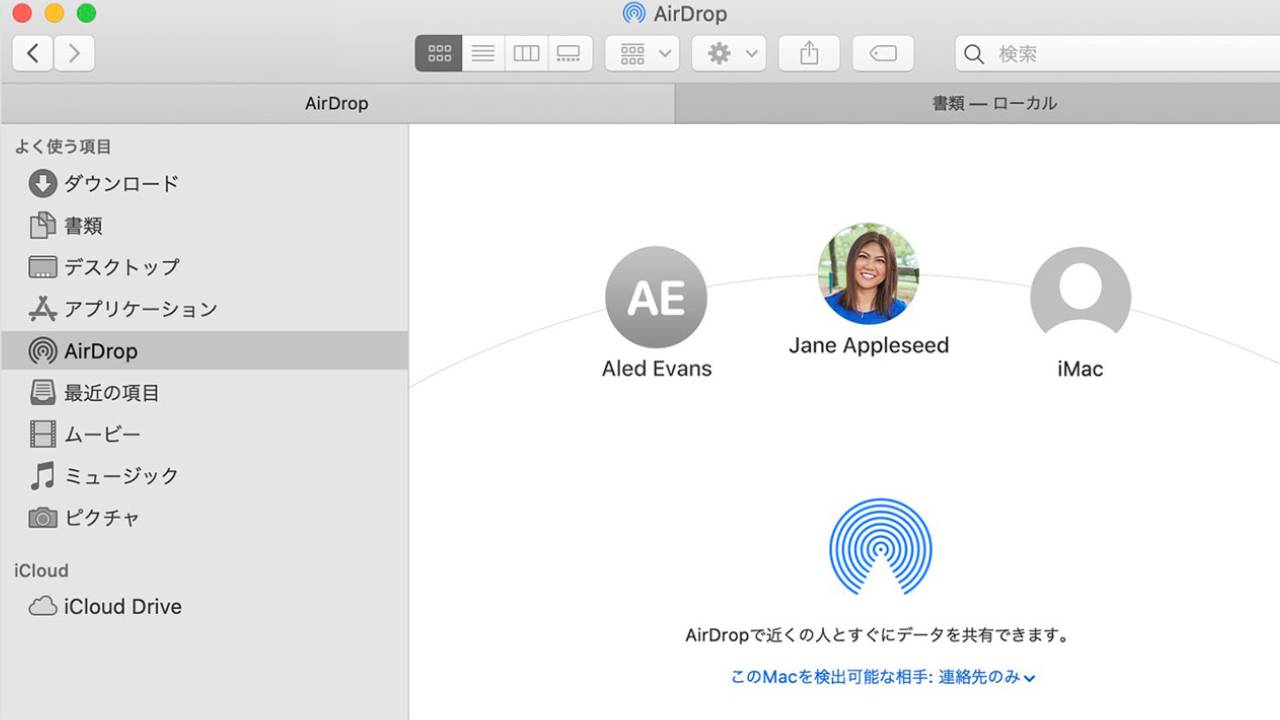This screenshot has width=1280, height=720.
Task: Click the アプリケーション applications icon
Action: point(43,309)
